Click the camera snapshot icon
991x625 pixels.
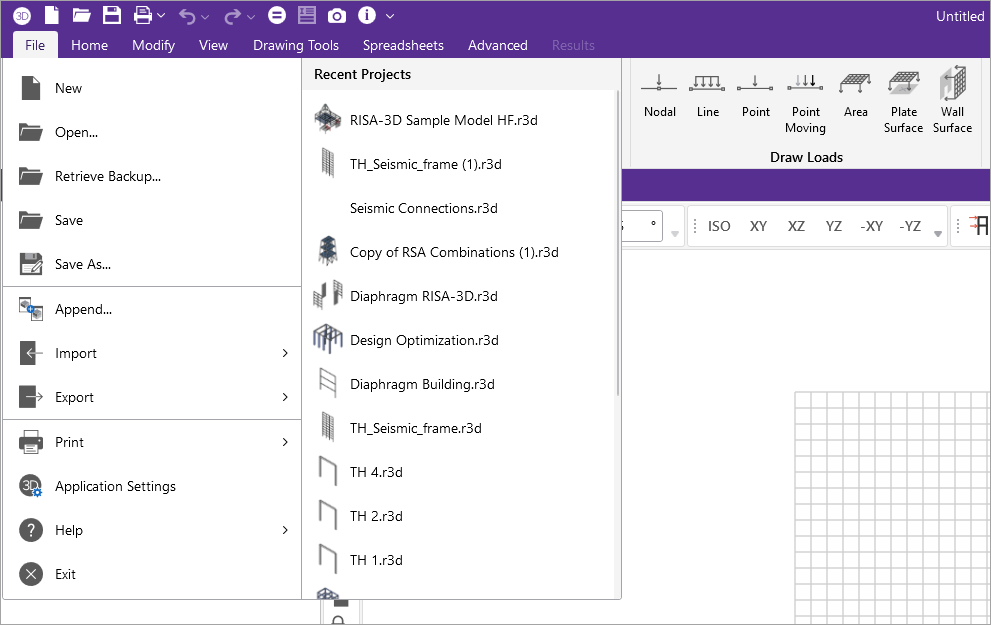pyautogui.click(x=337, y=16)
